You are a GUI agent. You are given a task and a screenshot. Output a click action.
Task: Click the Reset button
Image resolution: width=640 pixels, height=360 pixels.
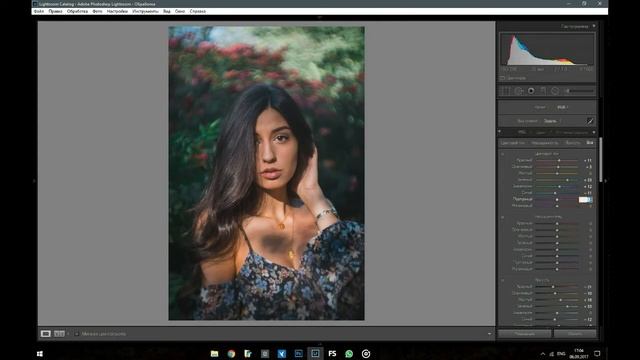(x=575, y=334)
